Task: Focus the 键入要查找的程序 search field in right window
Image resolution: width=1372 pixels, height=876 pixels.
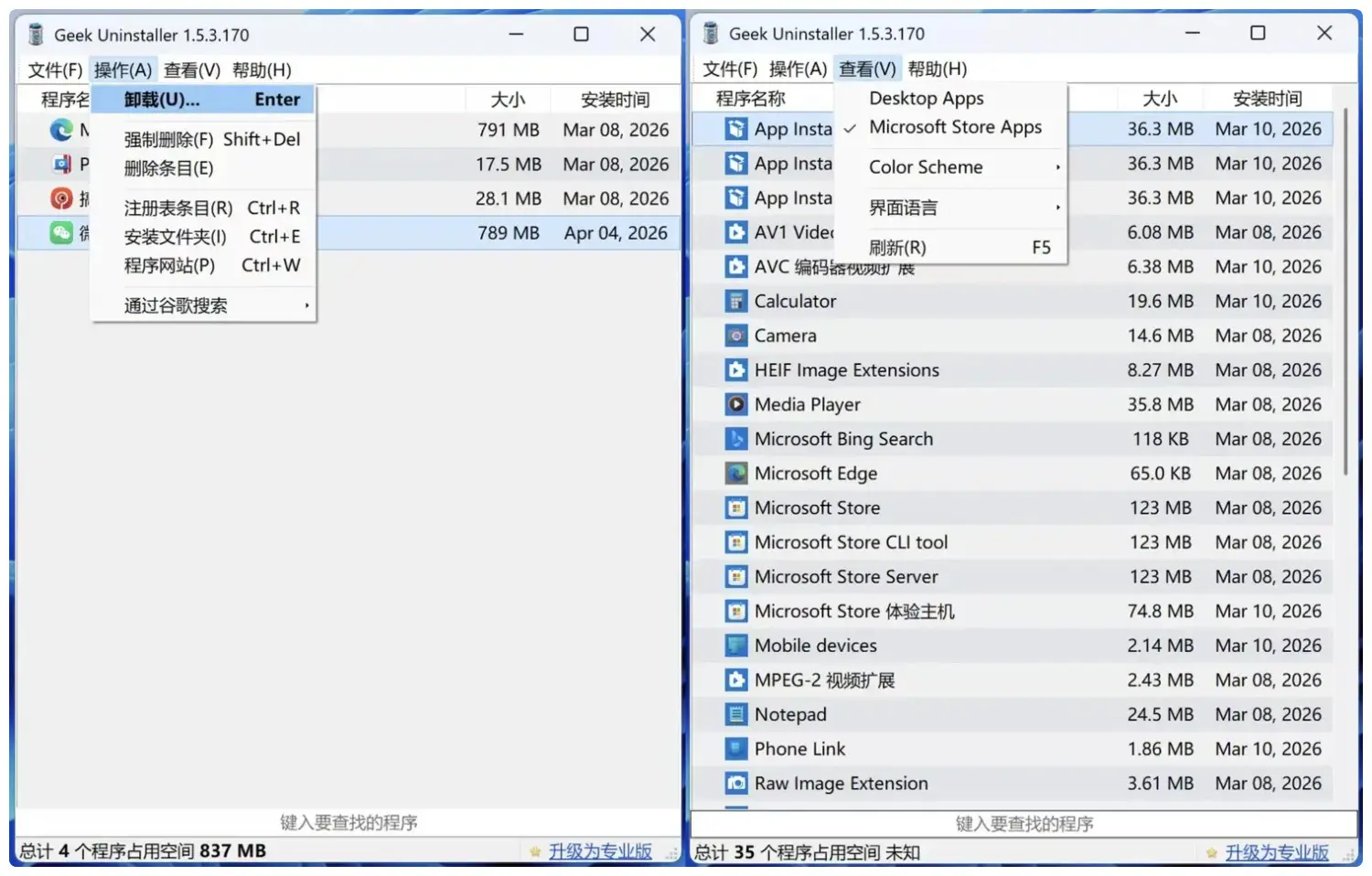Action: coord(1024,824)
